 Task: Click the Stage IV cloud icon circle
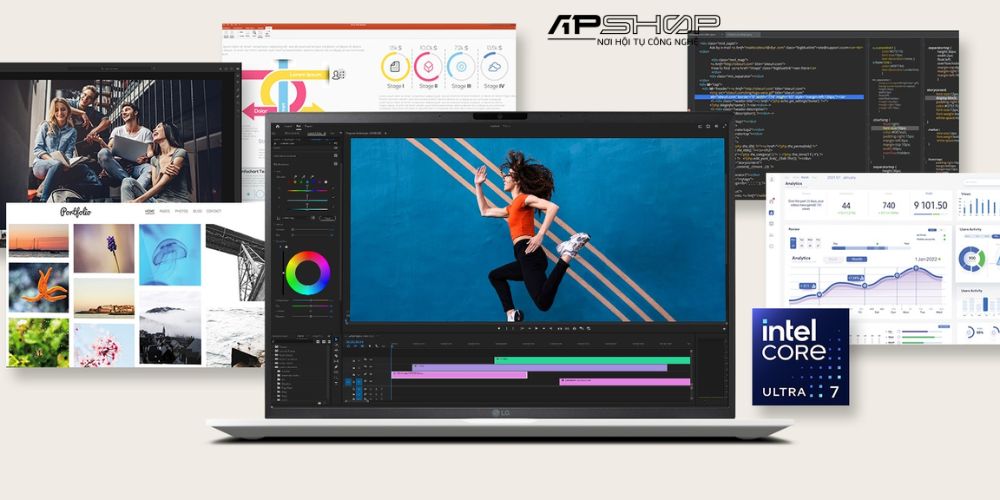click(x=494, y=66)
